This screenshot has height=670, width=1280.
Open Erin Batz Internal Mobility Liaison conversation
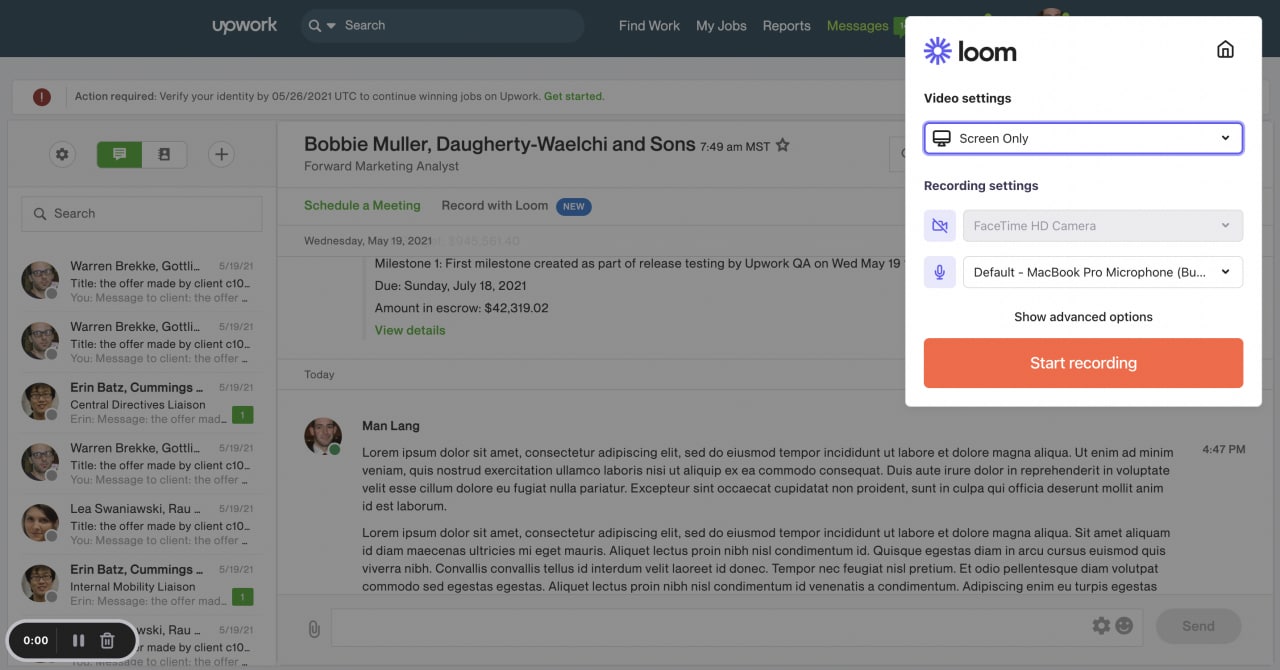tap(142, 585)
